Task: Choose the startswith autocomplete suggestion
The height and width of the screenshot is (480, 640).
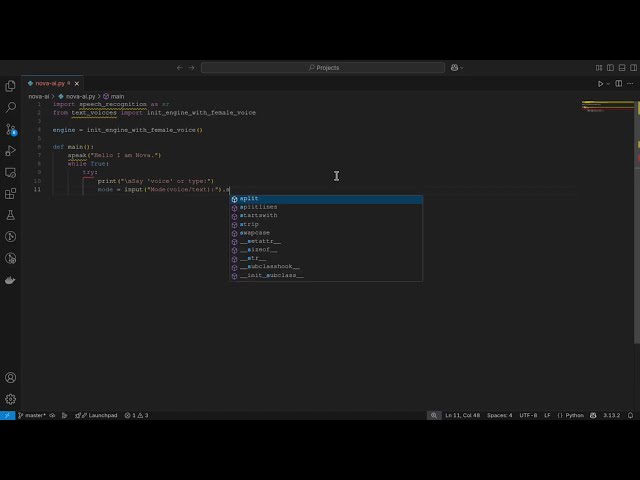Action: pos(326,216)
